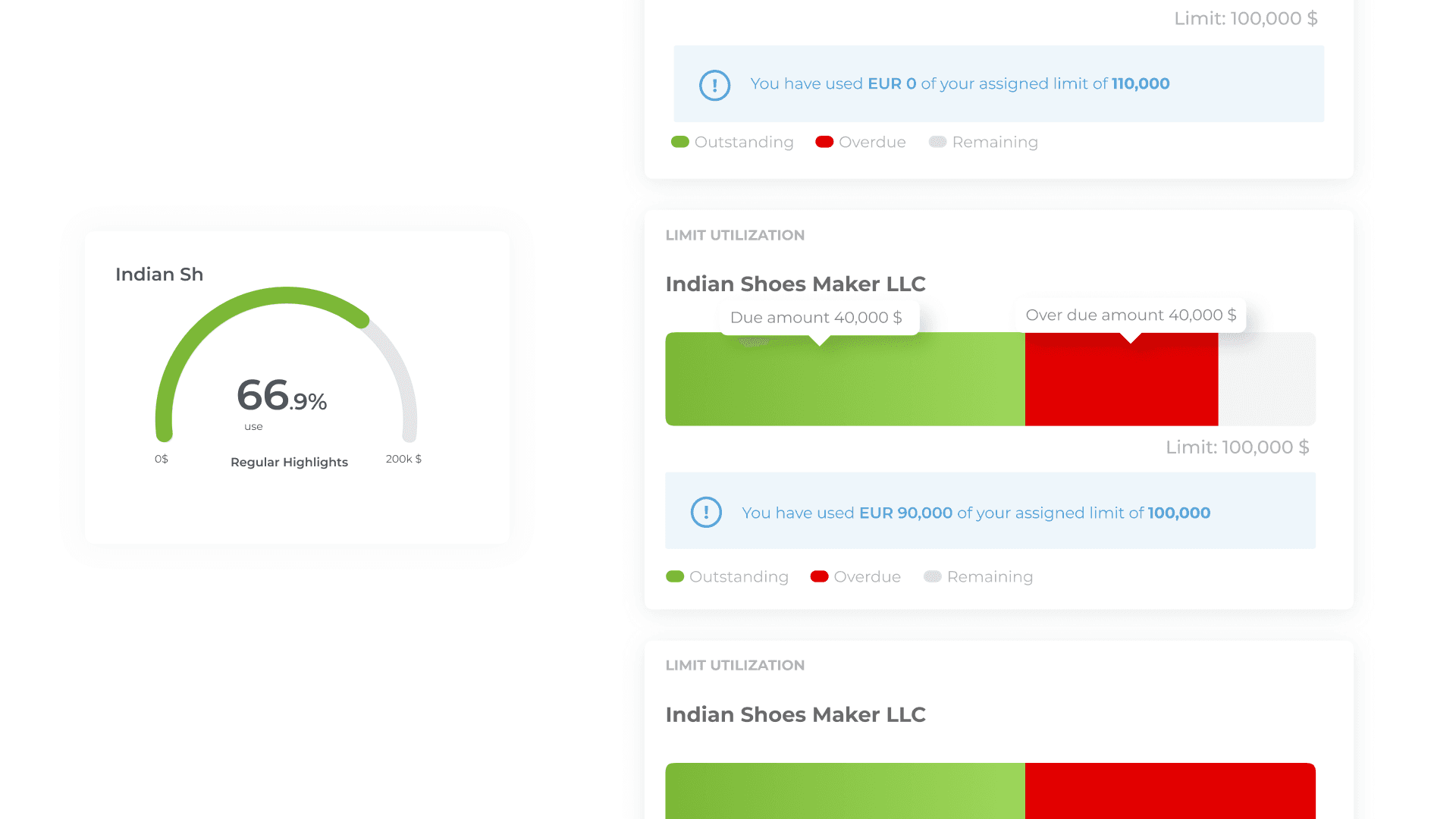Click the 110,000 assigned limit value

coord(1141,84)
